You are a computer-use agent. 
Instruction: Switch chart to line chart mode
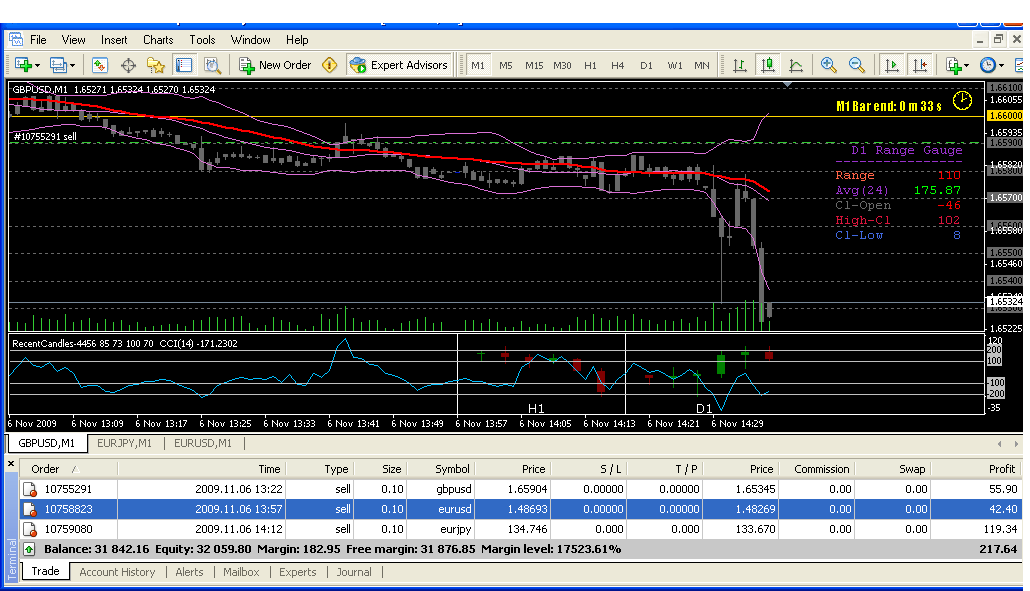point(796,65)
